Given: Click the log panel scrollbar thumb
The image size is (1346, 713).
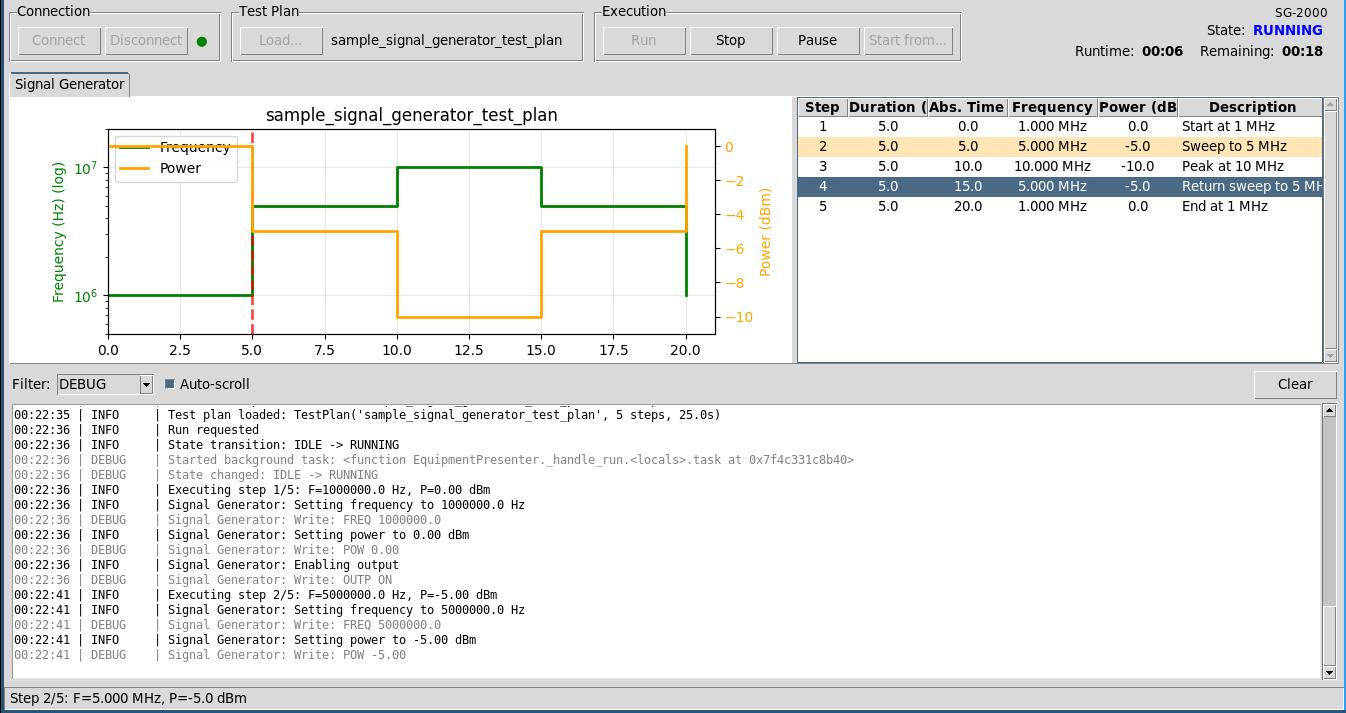Looking at the screenshot, I should pos(1329,634).
